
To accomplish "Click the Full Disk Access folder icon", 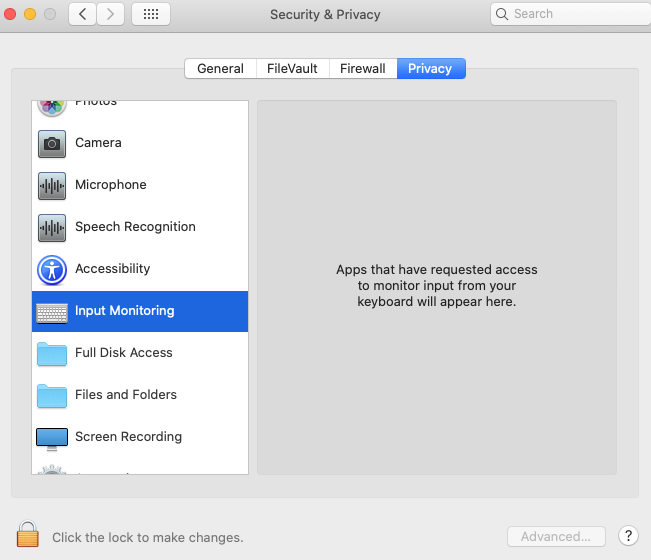I will coord(52,354).
